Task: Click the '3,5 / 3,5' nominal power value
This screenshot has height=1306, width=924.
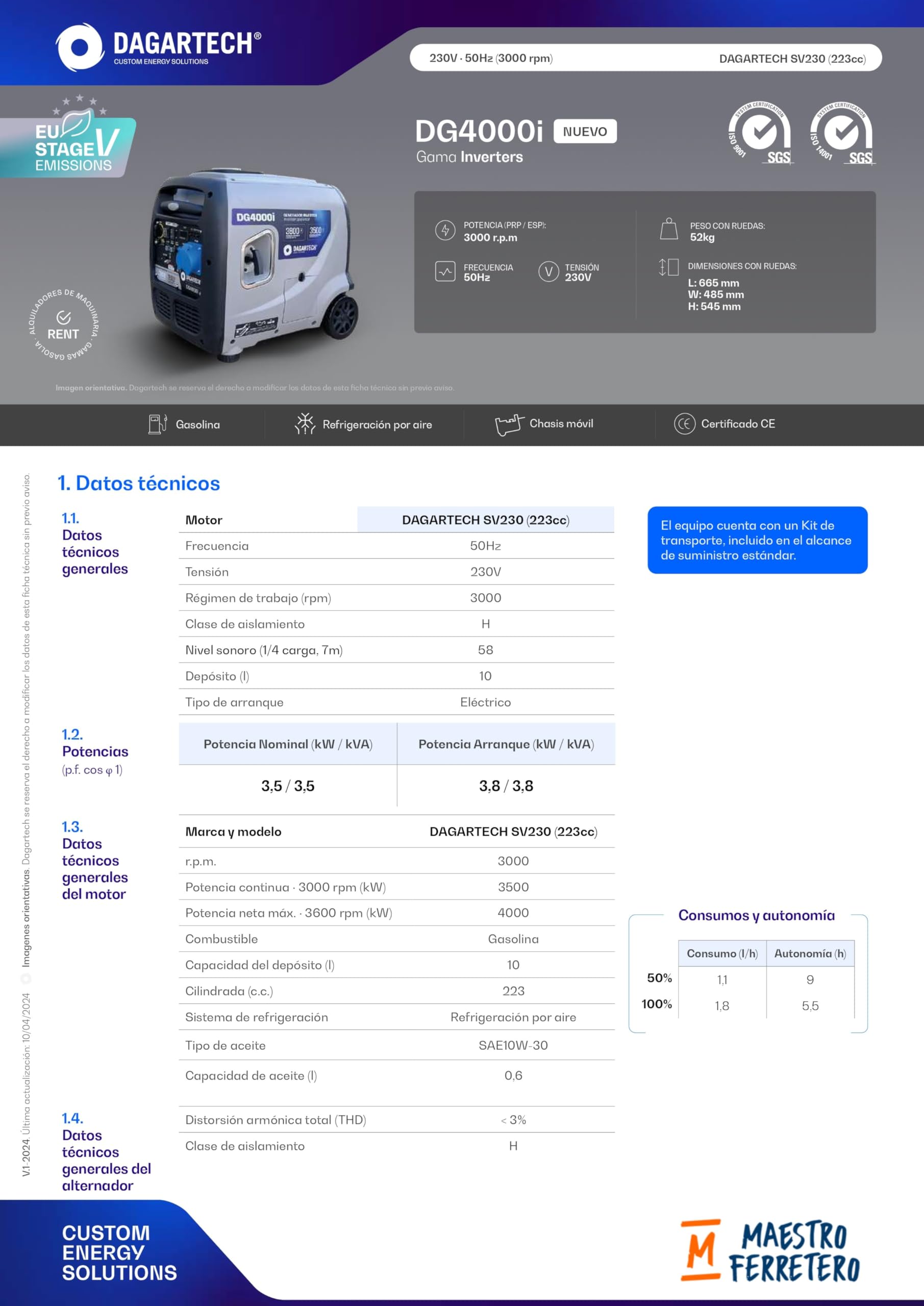Action: (x=288, y=786)
